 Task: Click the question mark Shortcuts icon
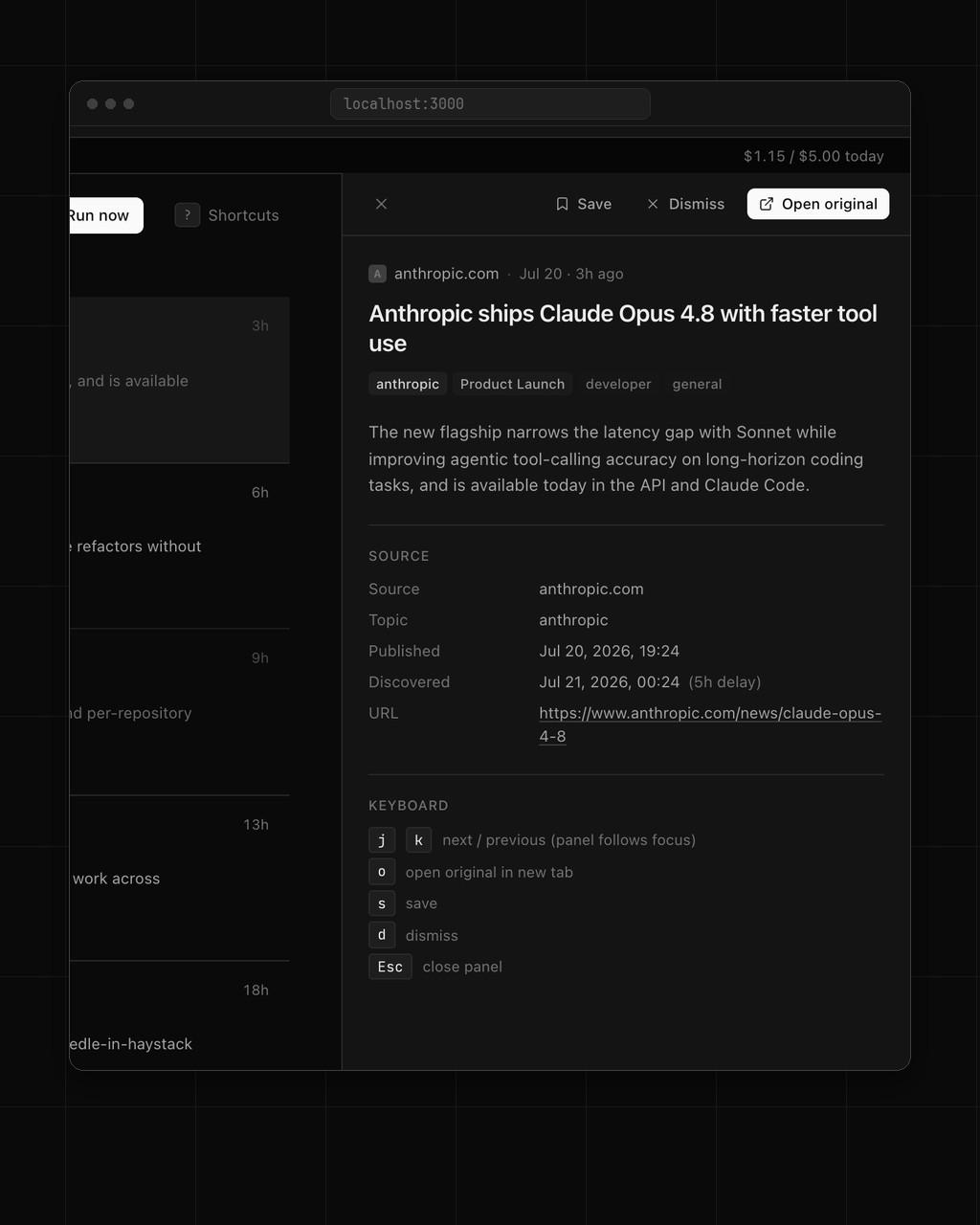(187, 215)
